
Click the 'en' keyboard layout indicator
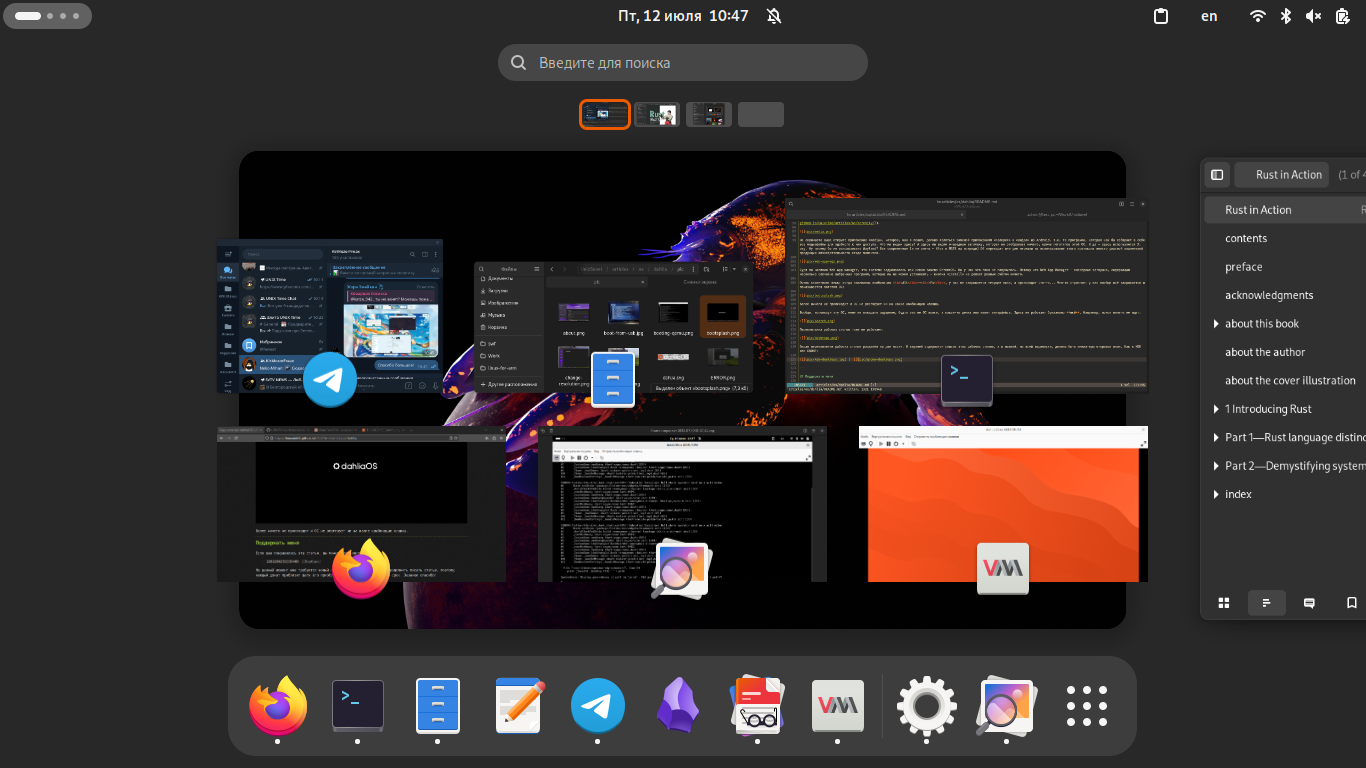1209,16
